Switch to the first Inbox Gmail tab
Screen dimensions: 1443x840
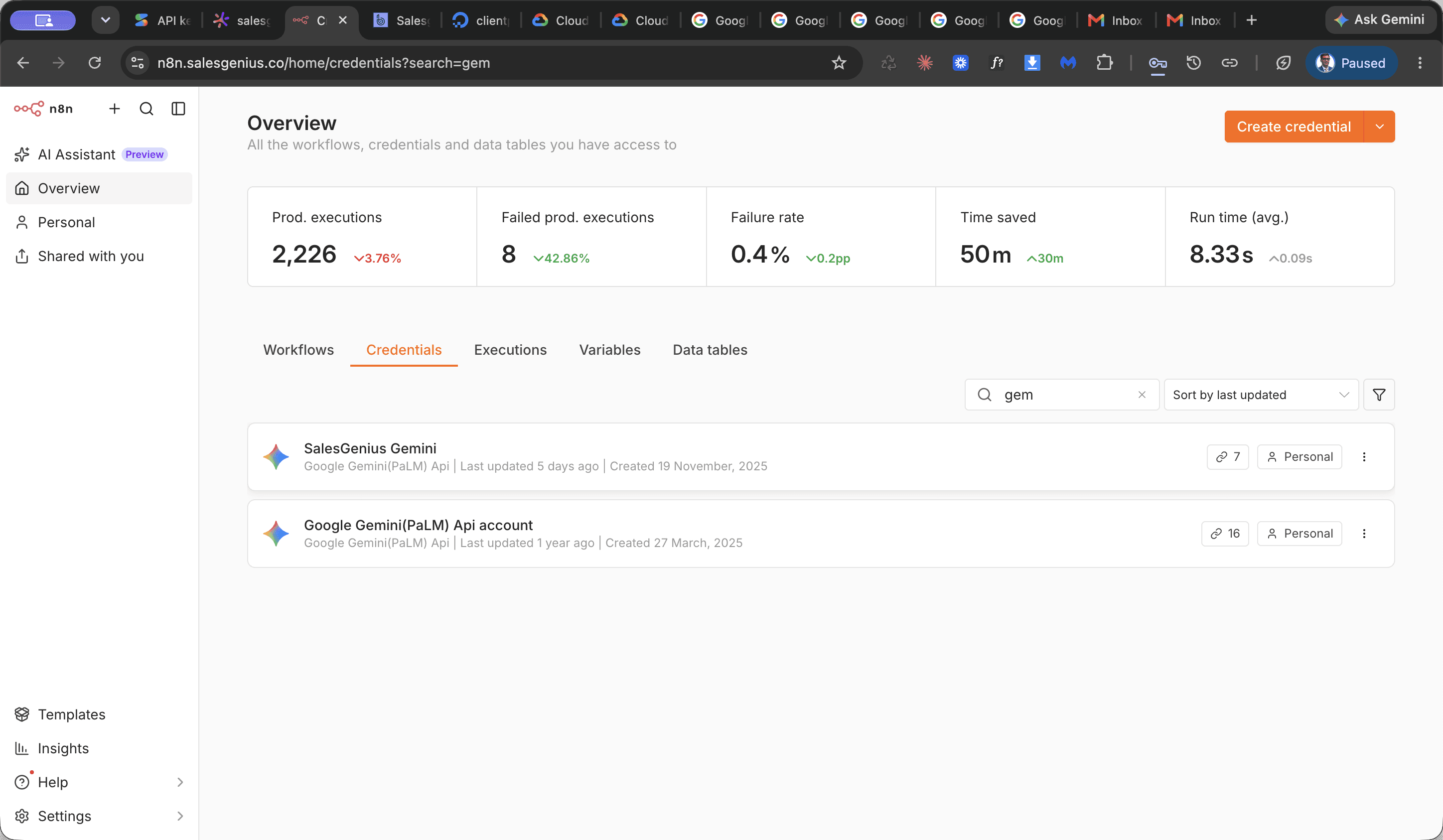click(x=1115, y=20)
